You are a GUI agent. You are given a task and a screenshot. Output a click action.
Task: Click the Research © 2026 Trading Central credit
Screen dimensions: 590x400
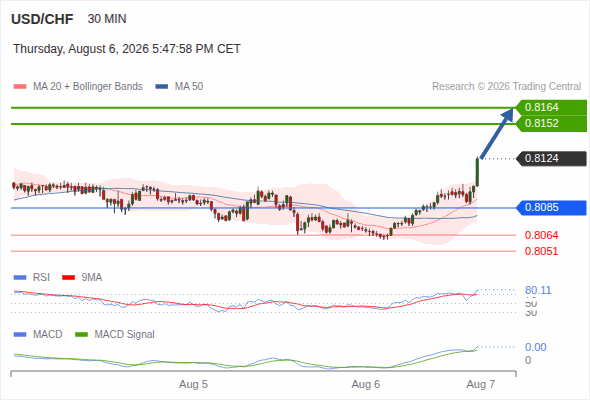tap(506, 87)
